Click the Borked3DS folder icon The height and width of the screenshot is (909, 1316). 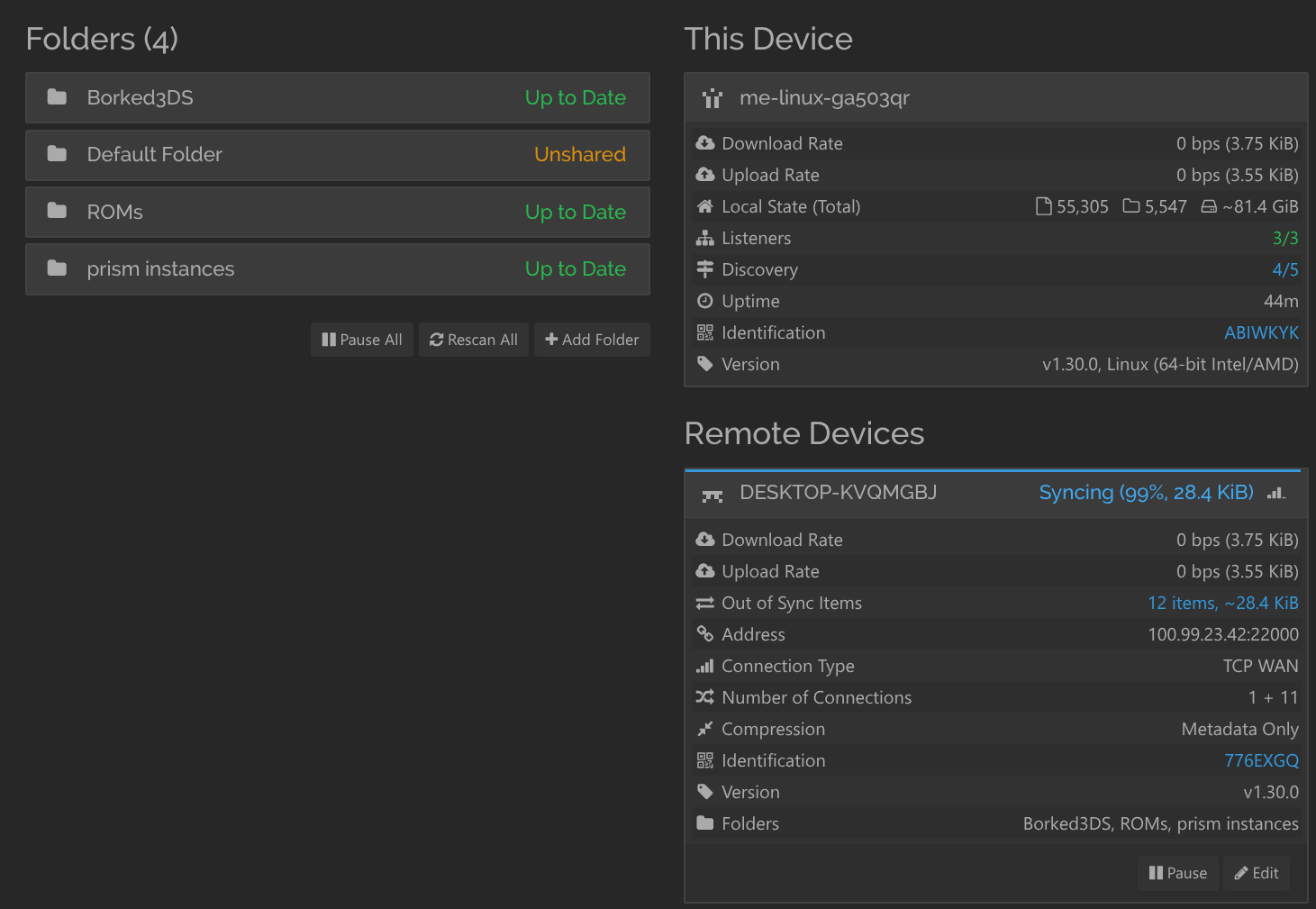(x=57, y=96)
